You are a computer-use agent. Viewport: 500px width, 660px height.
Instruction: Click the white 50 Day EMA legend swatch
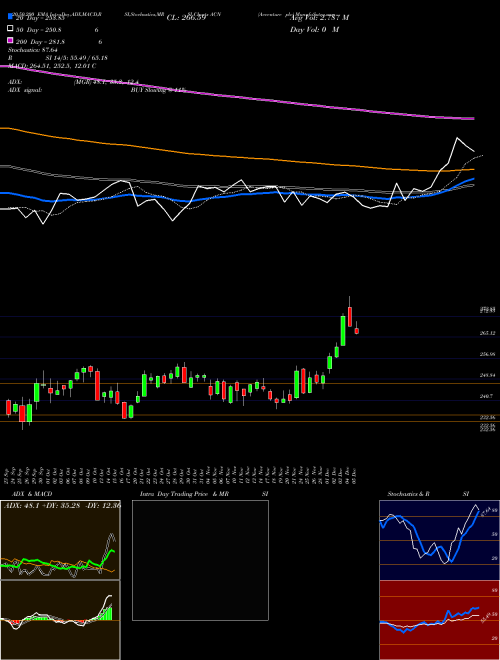10,29
